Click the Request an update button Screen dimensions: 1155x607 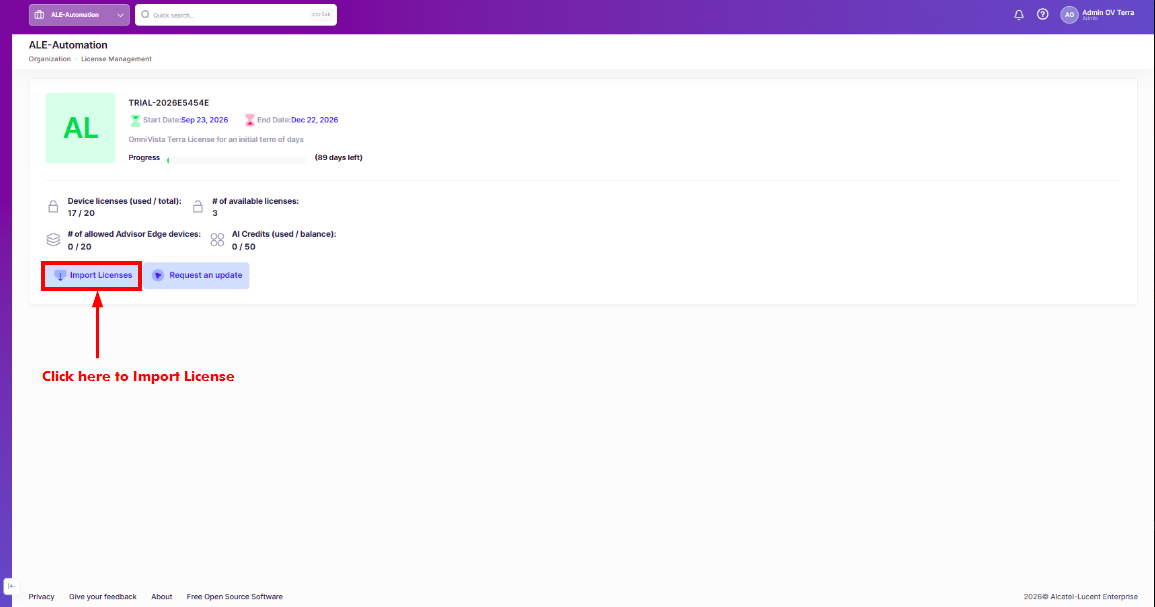tap(197, 276)
